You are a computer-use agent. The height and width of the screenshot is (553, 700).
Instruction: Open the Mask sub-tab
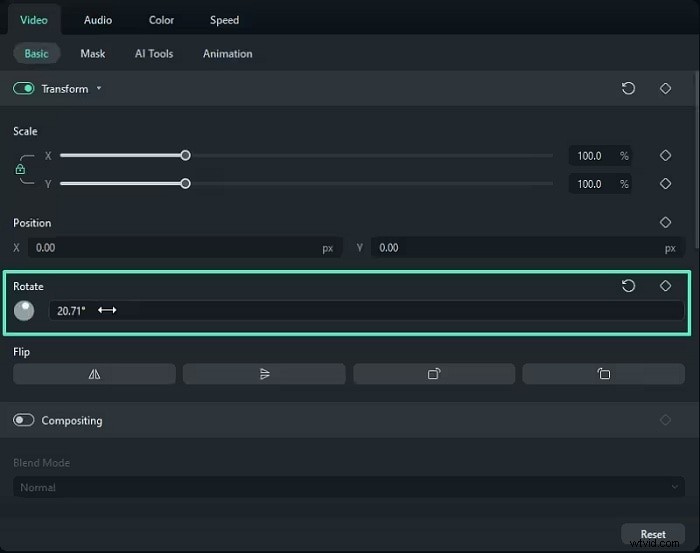tap(93, 54)
